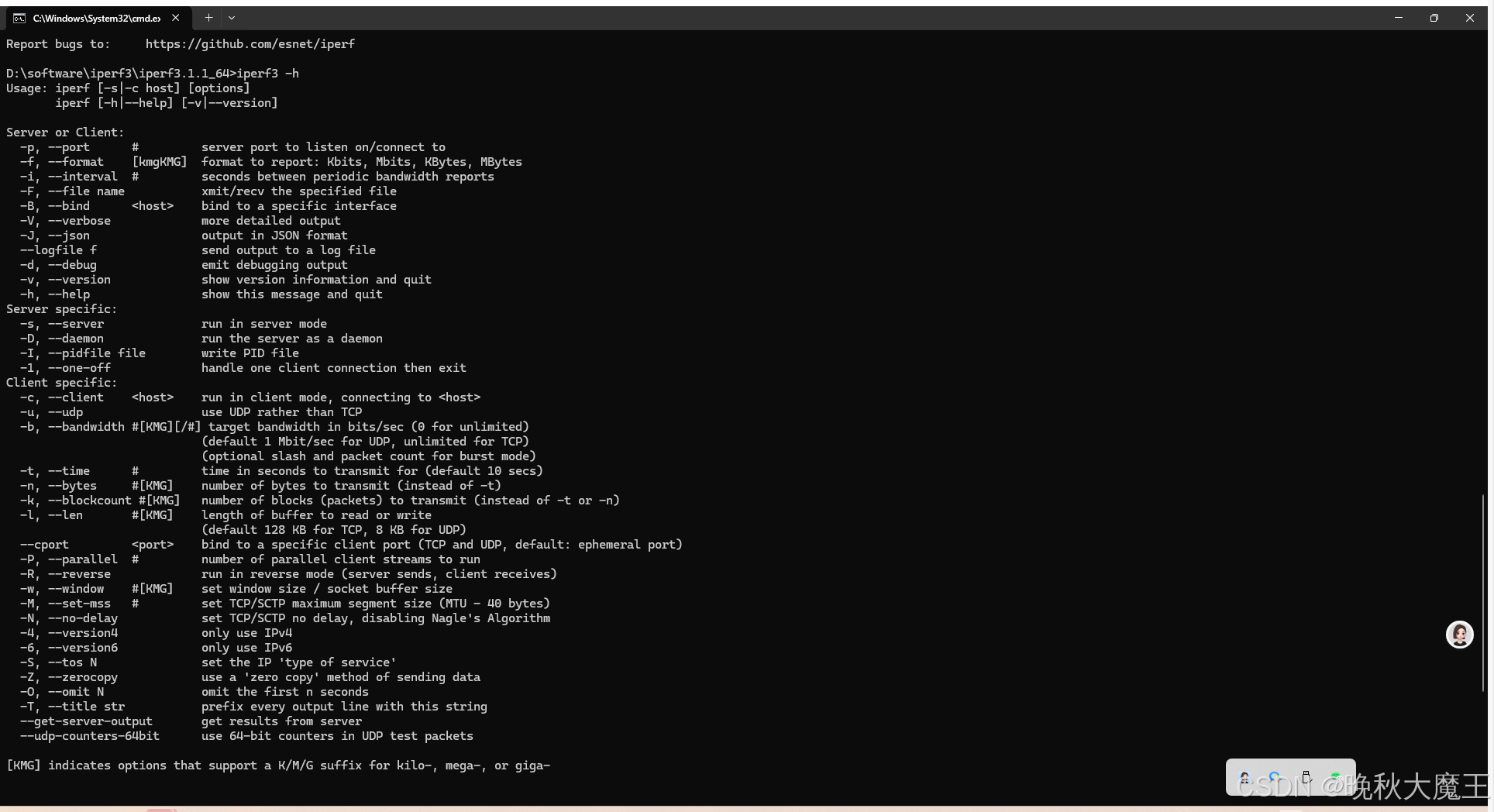
Task: Minimize the terminal window
Action: (1399, 18)
